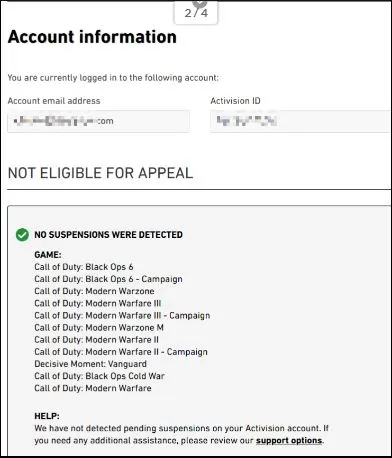Select Modern Warfare II list entry
Screen dimensions: 392x458
[x=96, y=340]
